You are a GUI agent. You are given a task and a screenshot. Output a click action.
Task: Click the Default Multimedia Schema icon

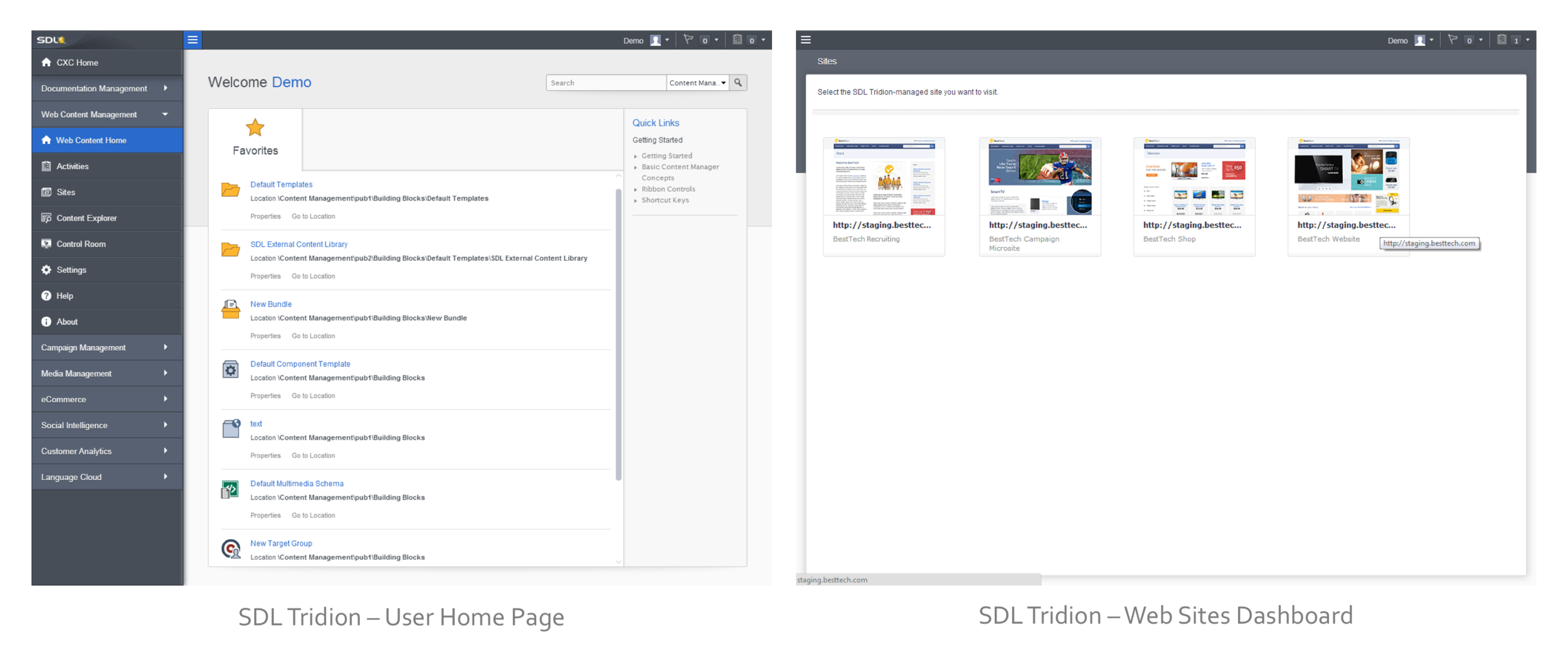(x=230, y=489)
